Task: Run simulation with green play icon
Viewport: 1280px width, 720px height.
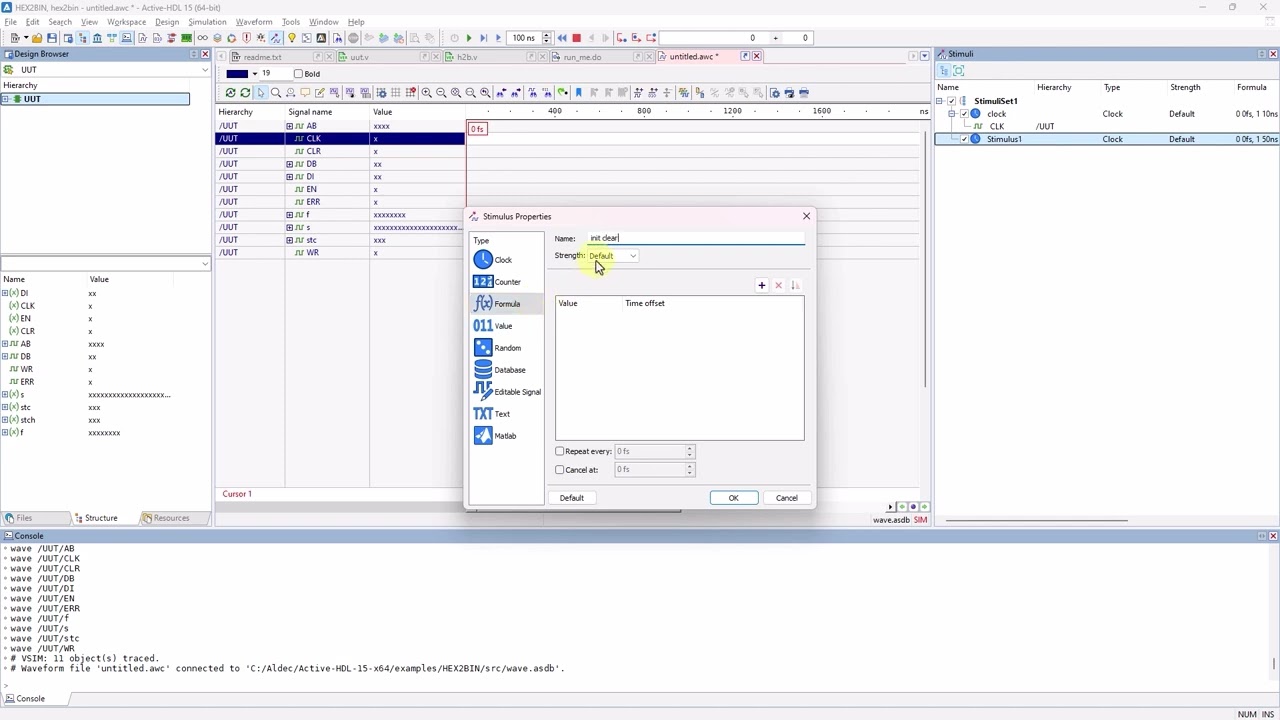Action: 468,38
